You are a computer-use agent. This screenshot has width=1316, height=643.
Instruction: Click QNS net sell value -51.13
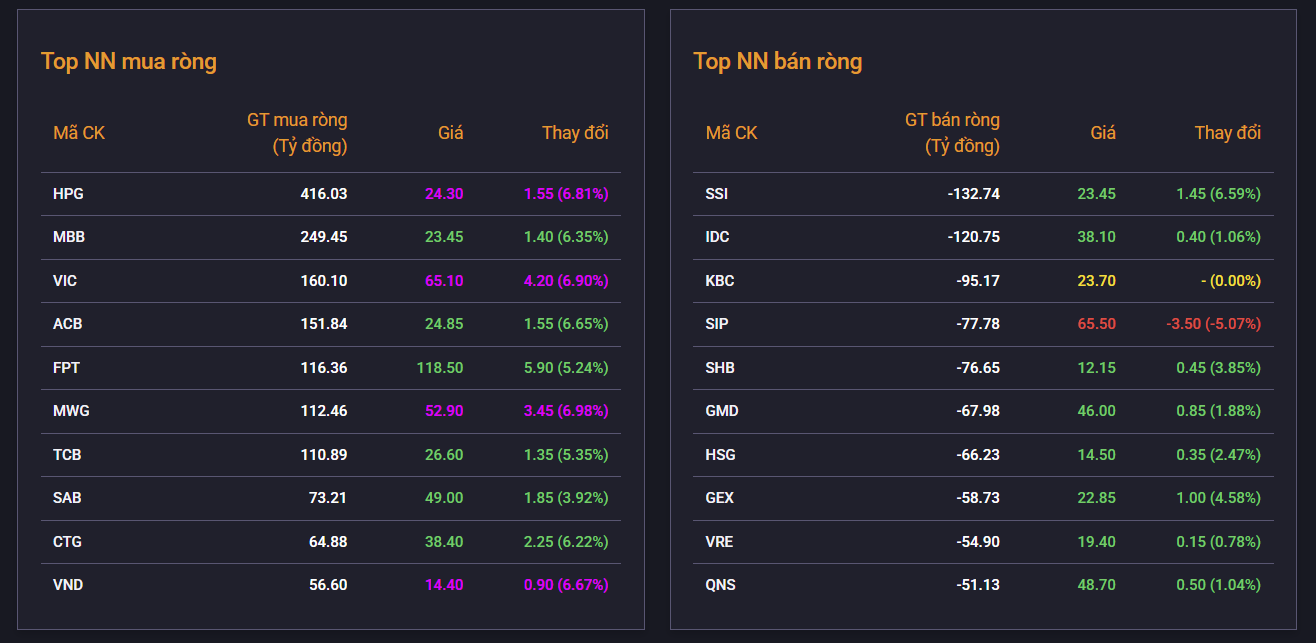pyautogui.click(x=977, y=585)
